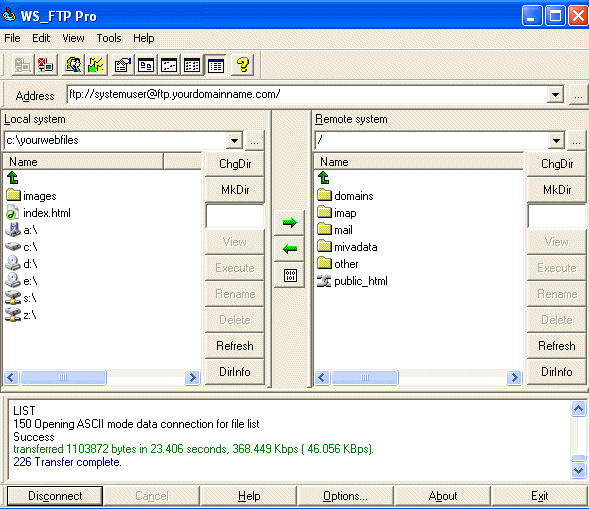
Task: Expand the local path c:\yourwebfiles dropdown
Action: click(x=234, y=141)
